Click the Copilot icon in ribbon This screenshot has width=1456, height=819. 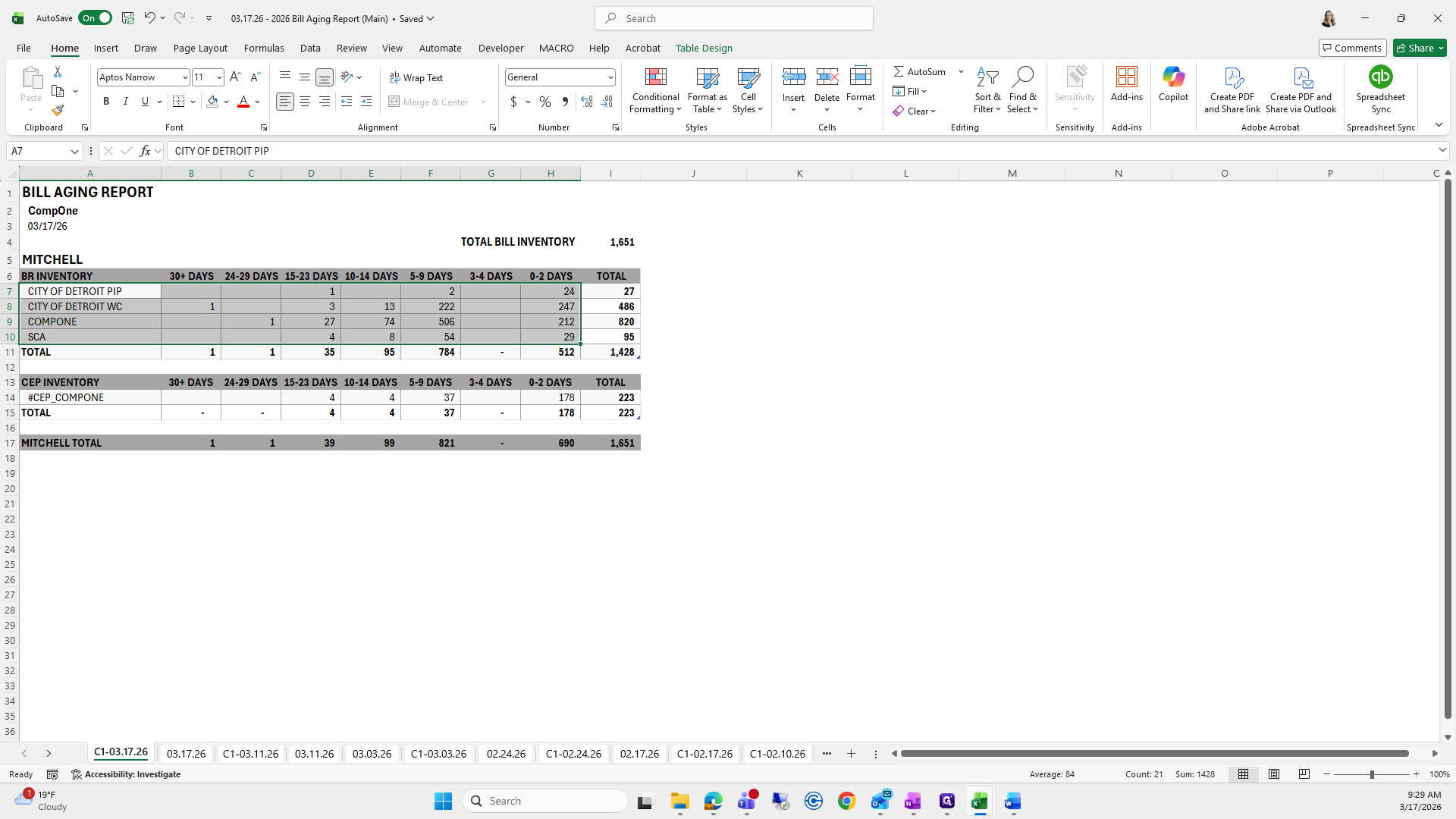[1173, 77]
